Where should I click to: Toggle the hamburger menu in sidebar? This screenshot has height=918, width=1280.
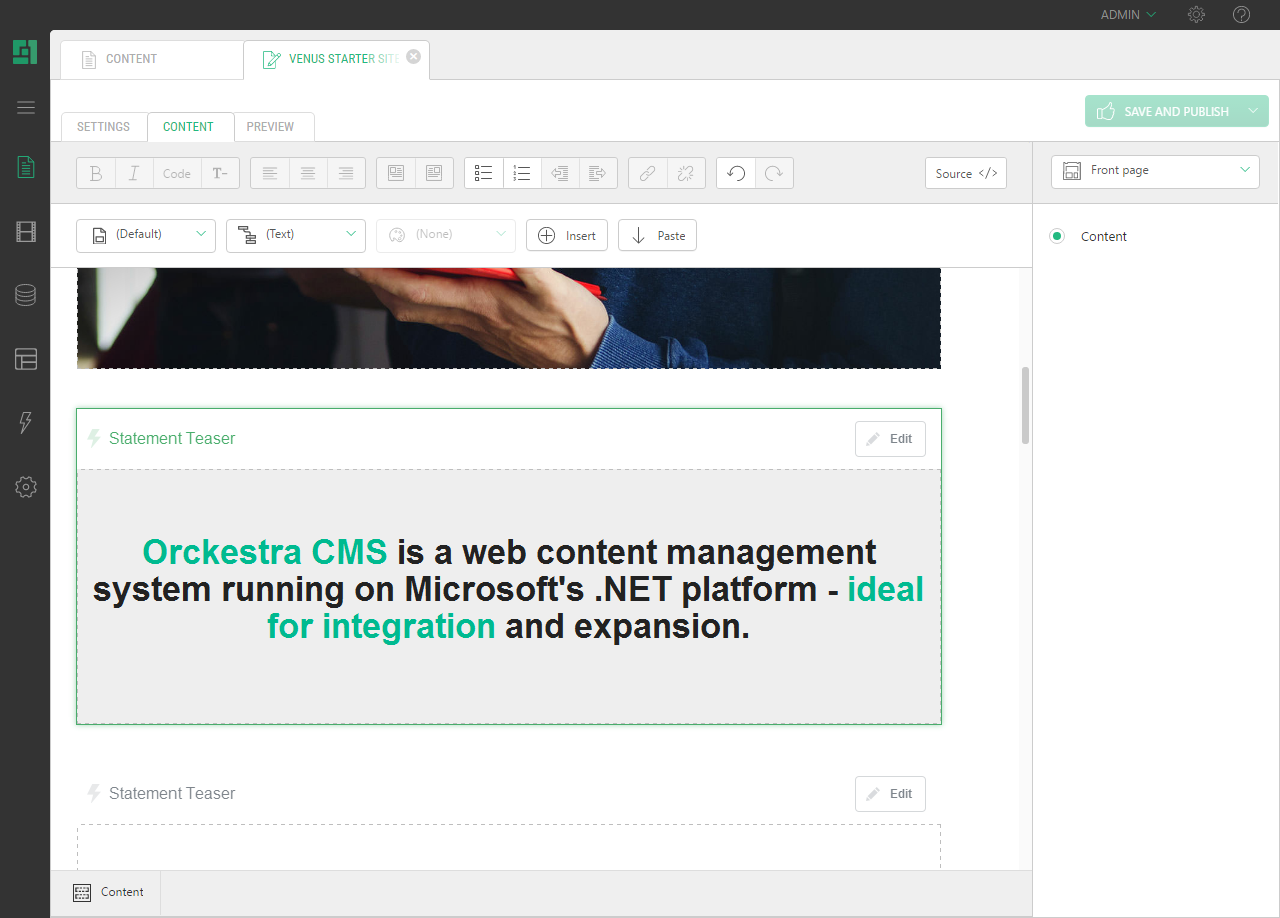point(26,108)
